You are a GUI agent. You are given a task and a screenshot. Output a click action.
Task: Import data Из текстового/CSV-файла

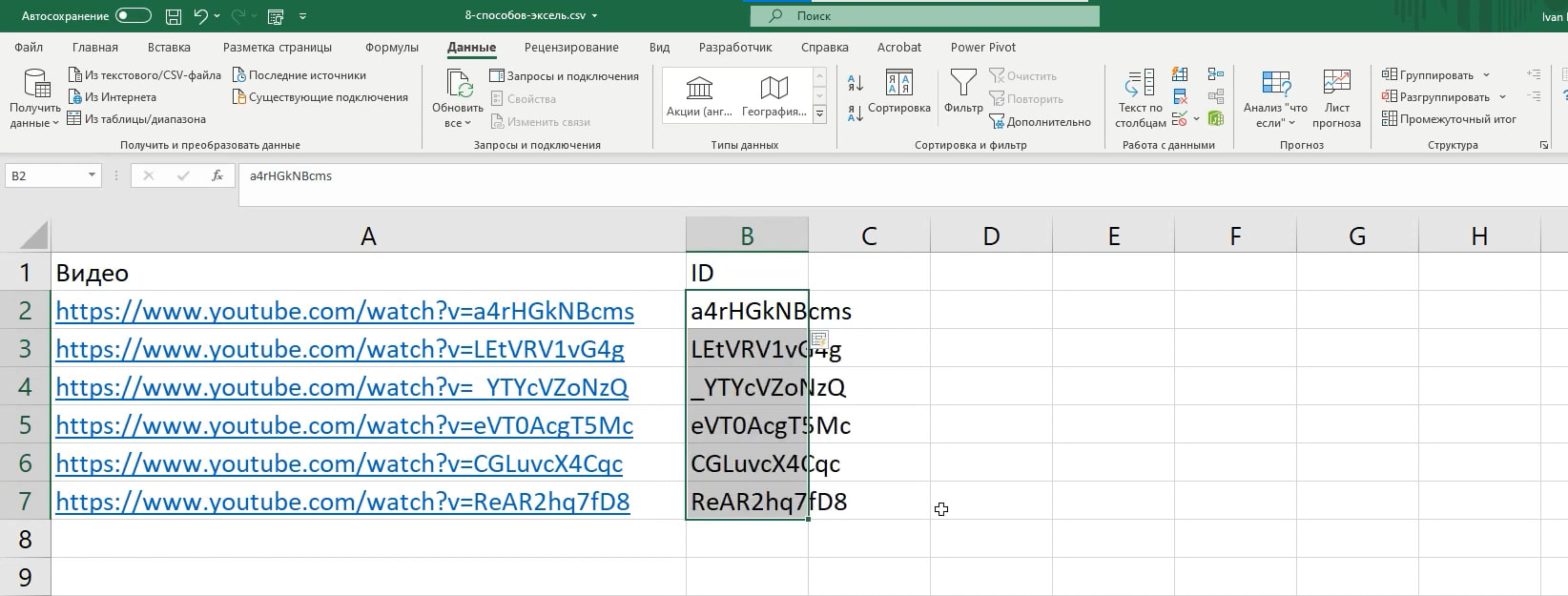[145, 75]
